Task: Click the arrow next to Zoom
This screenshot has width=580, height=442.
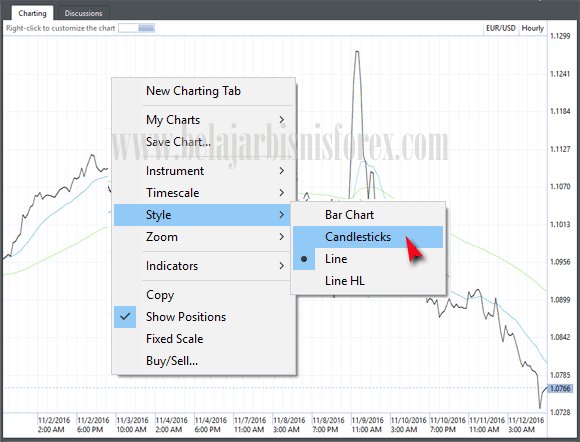Action: pos(282,237)
